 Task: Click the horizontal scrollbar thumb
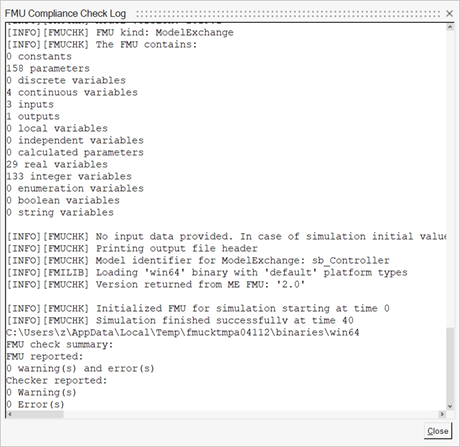click(38, 414)
